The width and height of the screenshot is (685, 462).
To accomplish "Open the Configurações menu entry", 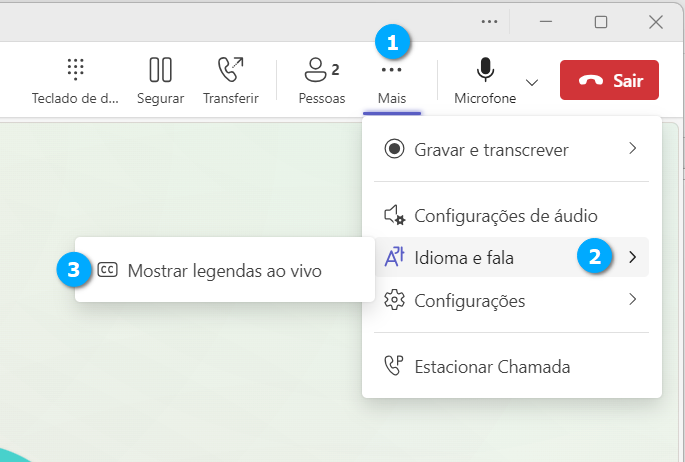I will tap(469, 300).
